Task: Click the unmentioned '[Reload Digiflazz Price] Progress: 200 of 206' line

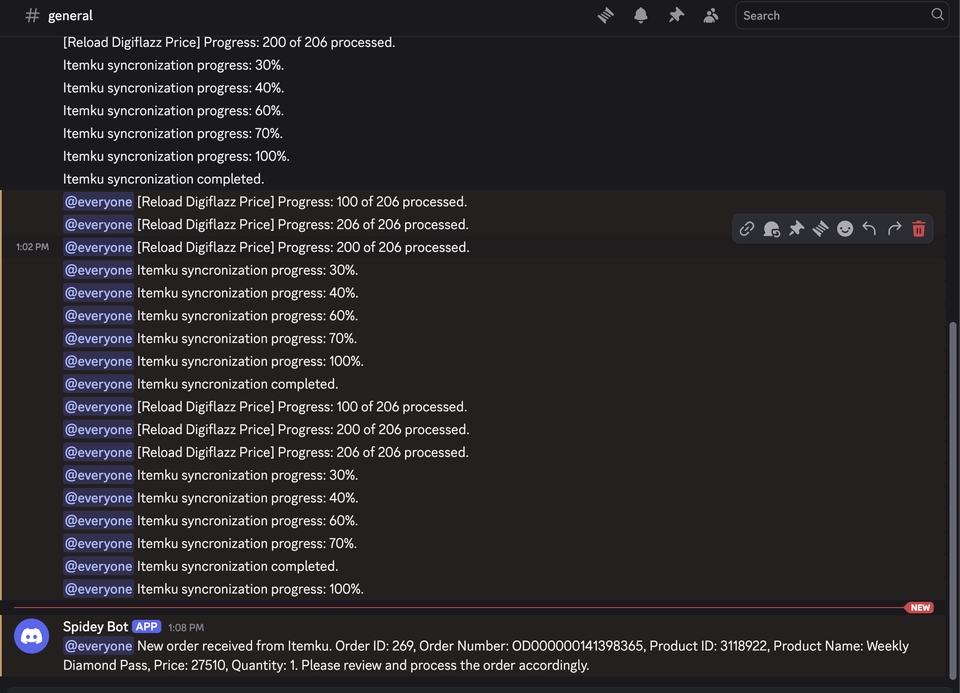Action: [229, 42]
